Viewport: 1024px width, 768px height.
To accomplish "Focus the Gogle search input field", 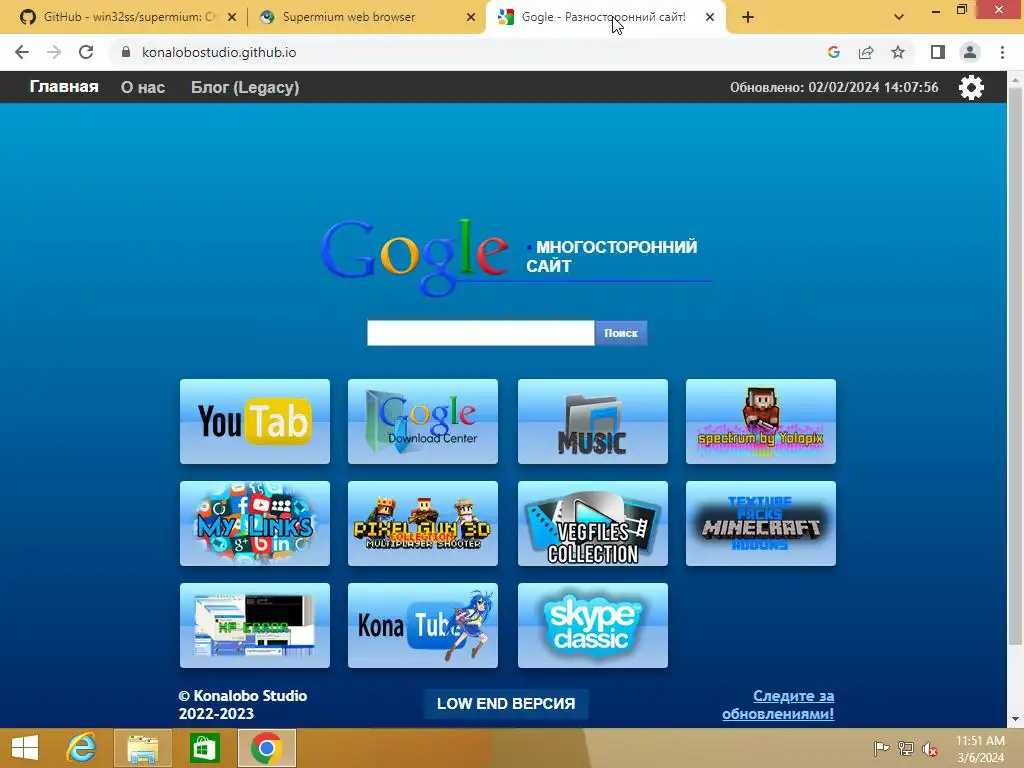I will pyautogui.click(x=481, y=333).
